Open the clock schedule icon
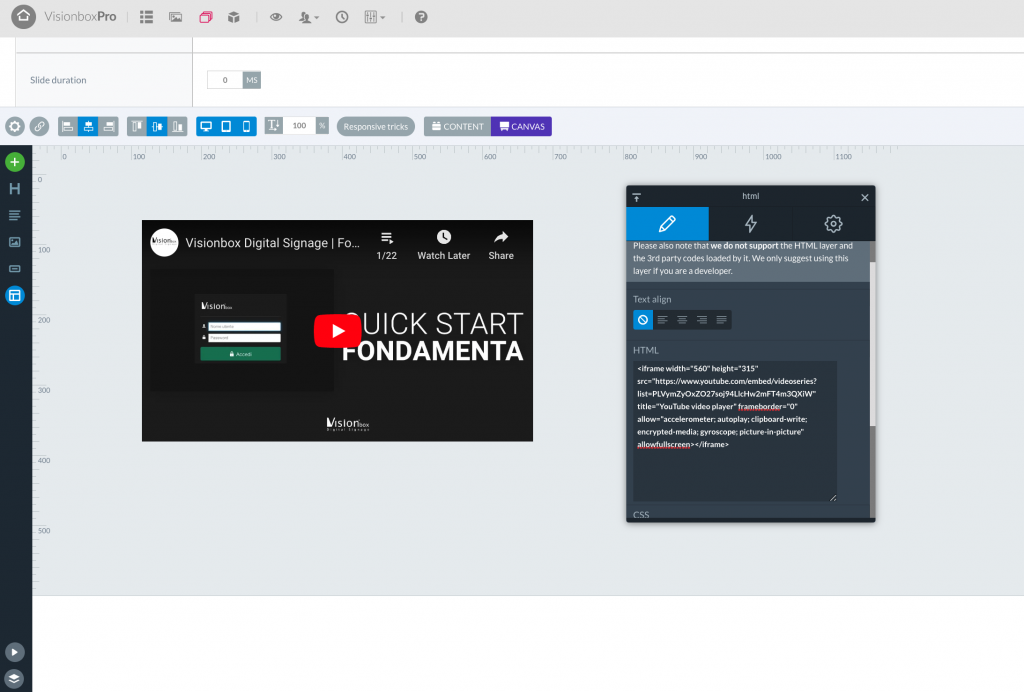This screenshot has width=1024, height=692. tap(342, 17)
